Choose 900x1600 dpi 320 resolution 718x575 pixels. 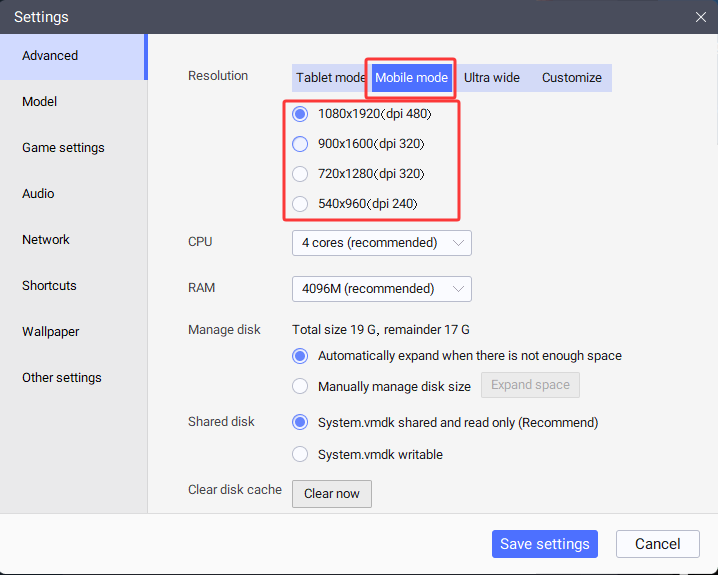[300, 144]
